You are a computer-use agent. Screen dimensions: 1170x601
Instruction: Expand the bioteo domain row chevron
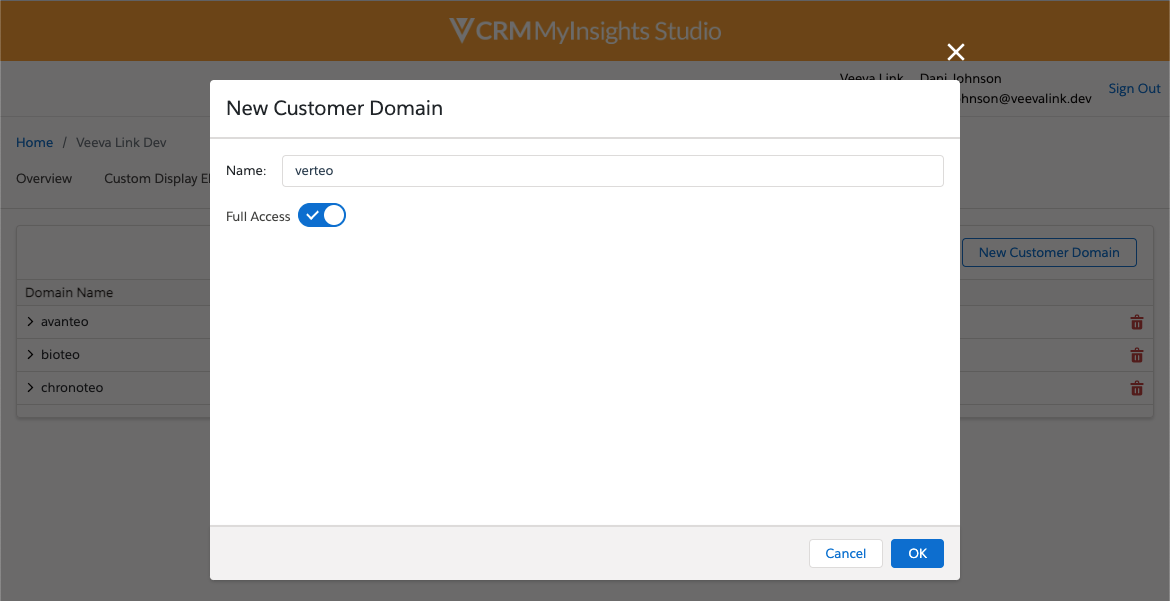point(30,355)
